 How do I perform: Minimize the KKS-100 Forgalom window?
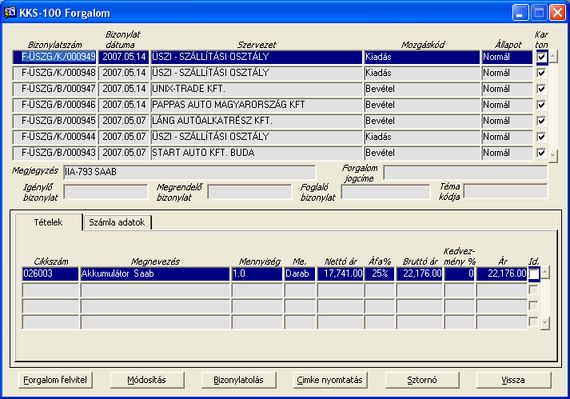tap(520, 13)
